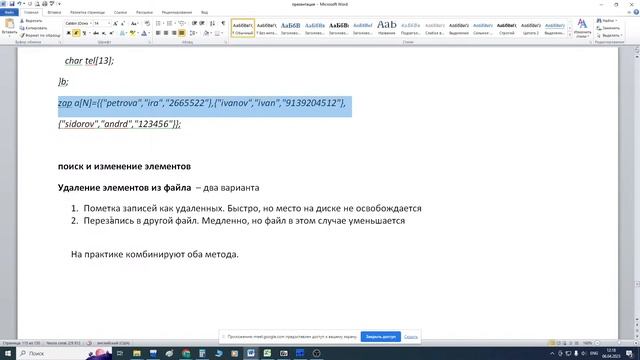Open File Explorer from the taskbar
This screenshot has height=360, width=640.
137,353
